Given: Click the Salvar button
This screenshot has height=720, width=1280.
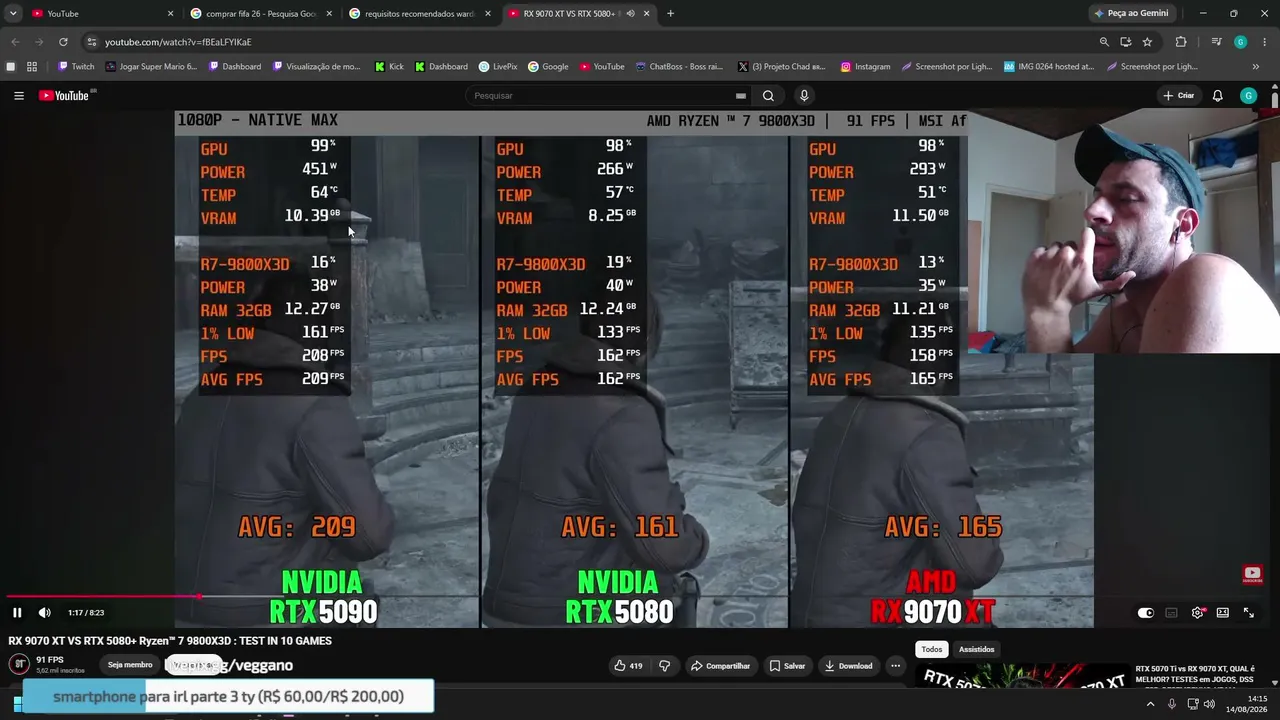Looking at the screenshot, I should tap(787, 666).
